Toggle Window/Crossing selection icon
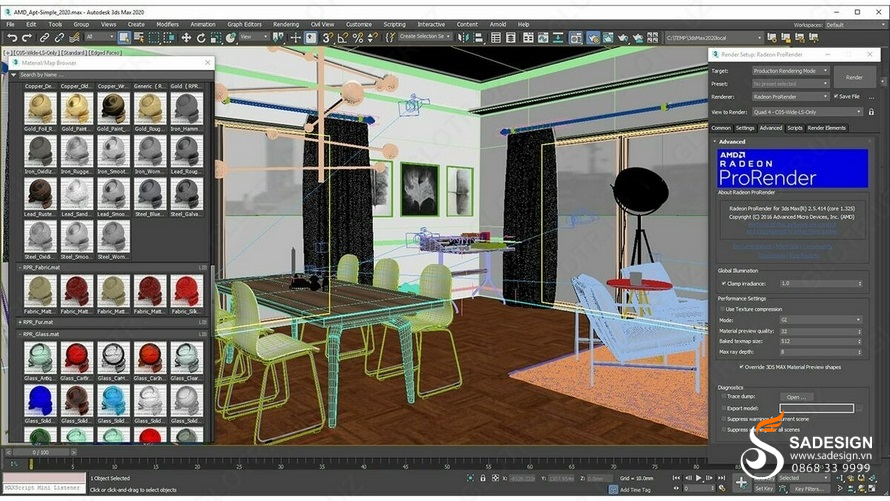This screenshot has height=501, width=890. point(169,38)
